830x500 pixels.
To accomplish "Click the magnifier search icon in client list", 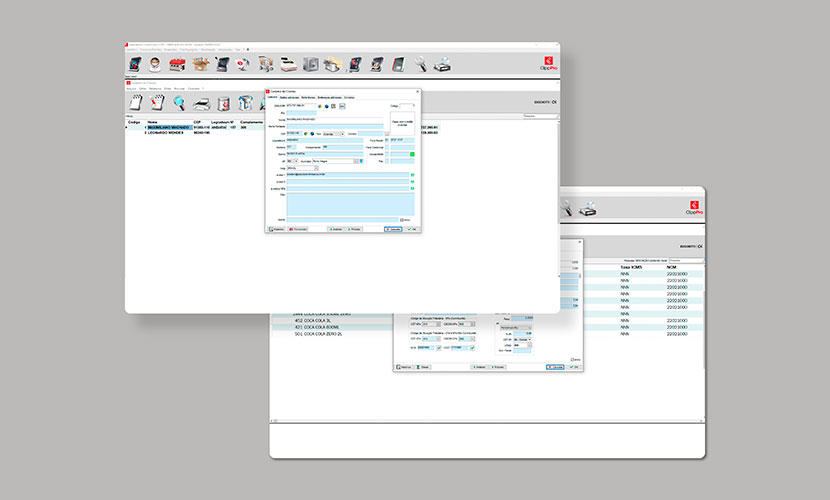I will coord(179,103).
